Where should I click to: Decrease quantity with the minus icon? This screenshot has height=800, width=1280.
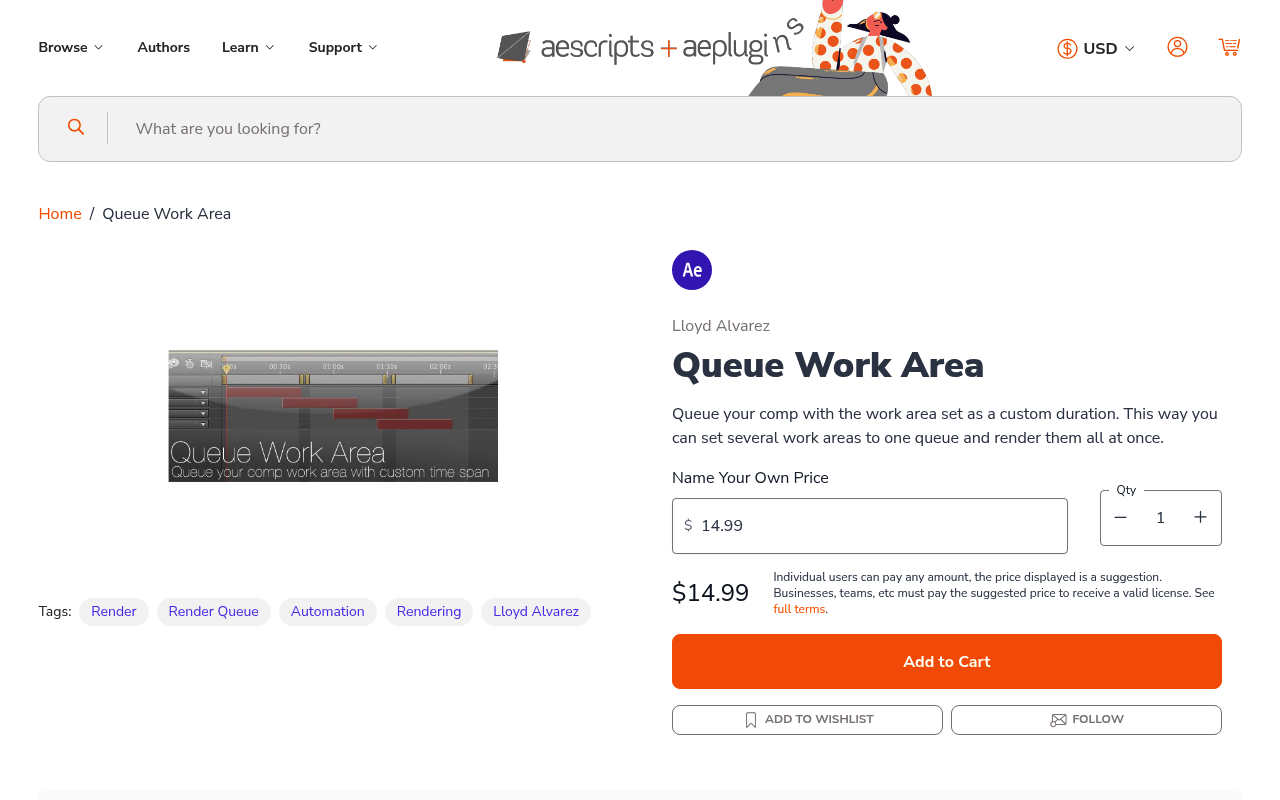pyautogui.click(x=1120, y=517)
